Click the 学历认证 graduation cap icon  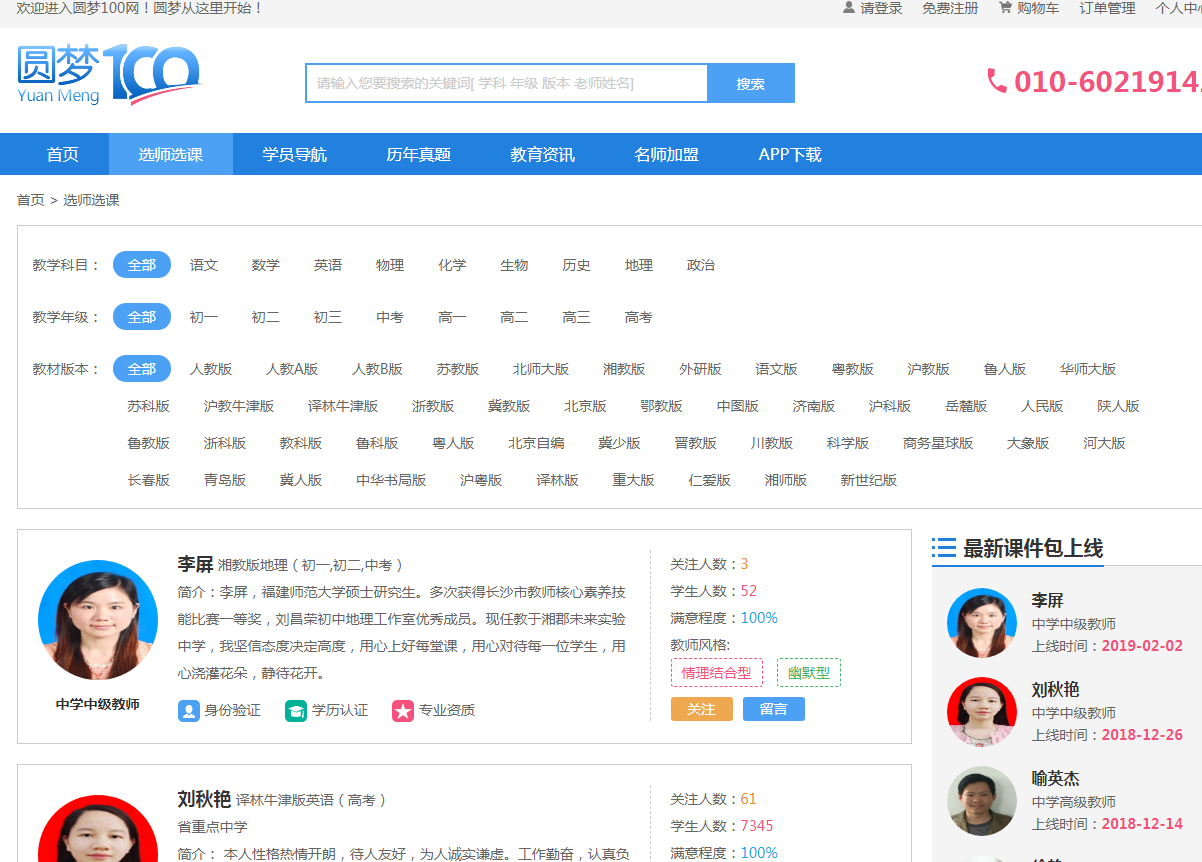click(296, 711)
